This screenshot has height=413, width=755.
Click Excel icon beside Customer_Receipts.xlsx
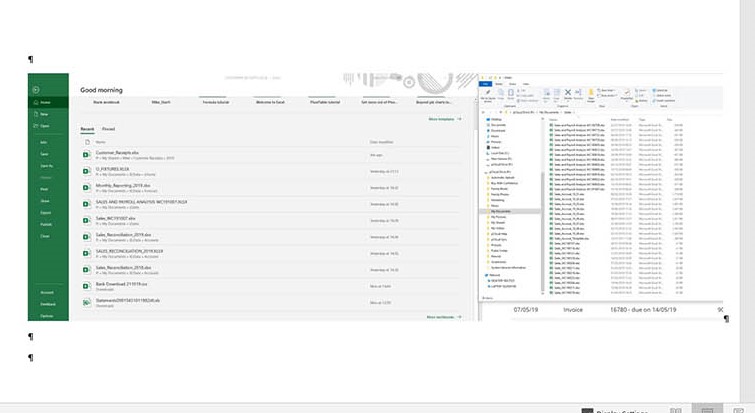point(87,155)
